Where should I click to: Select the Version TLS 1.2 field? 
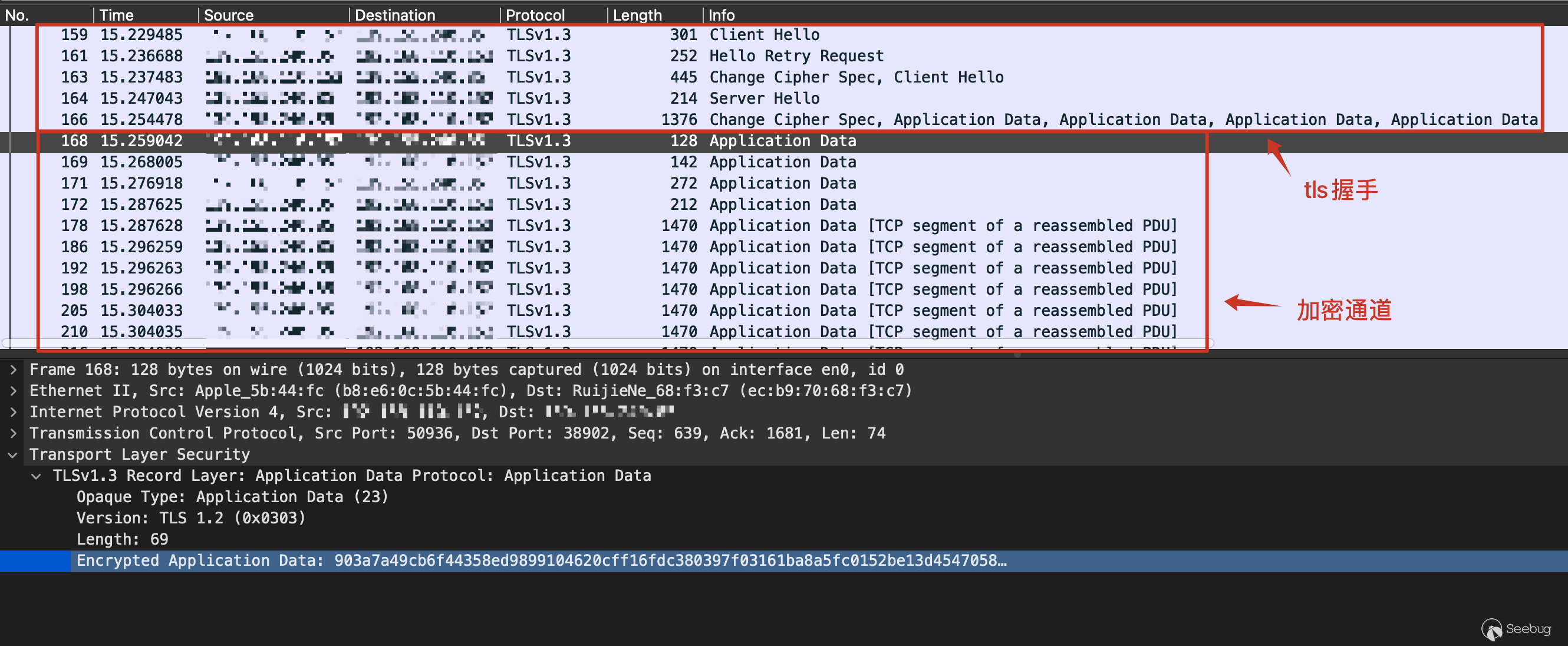[190, 518]
